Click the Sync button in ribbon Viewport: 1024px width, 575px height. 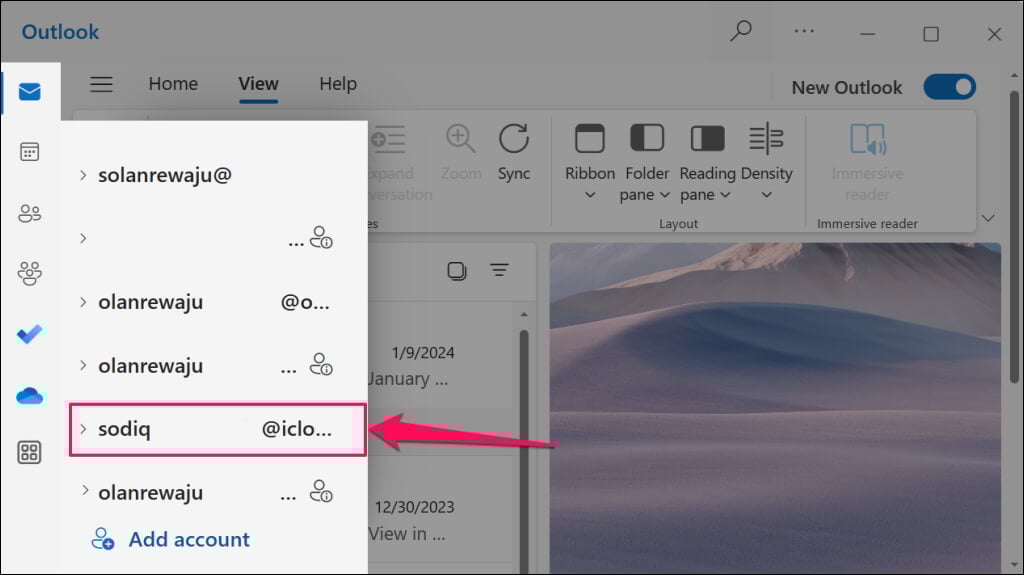coord(514,152)
